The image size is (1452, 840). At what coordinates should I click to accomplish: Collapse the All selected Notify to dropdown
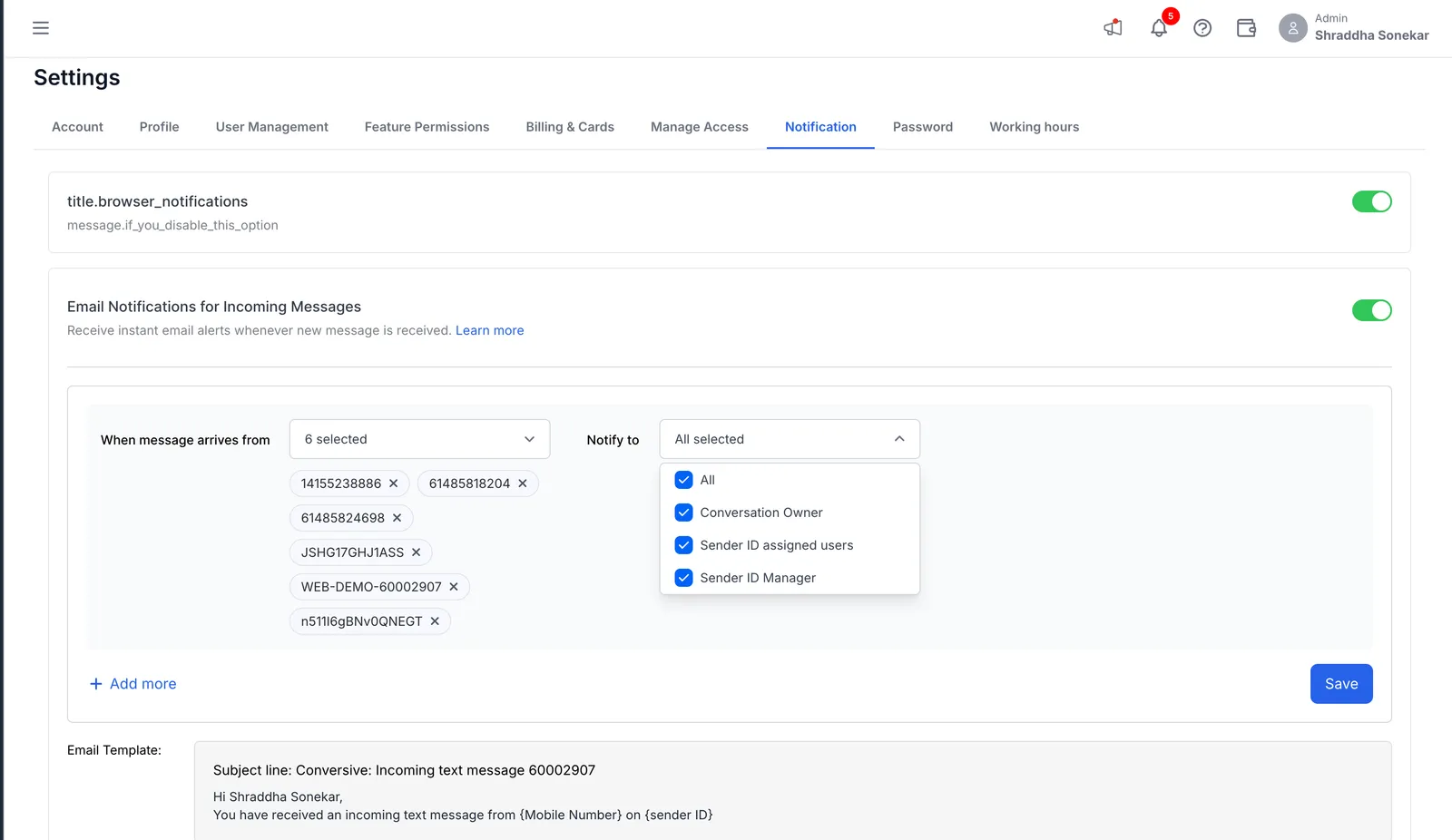click(790, 439)
